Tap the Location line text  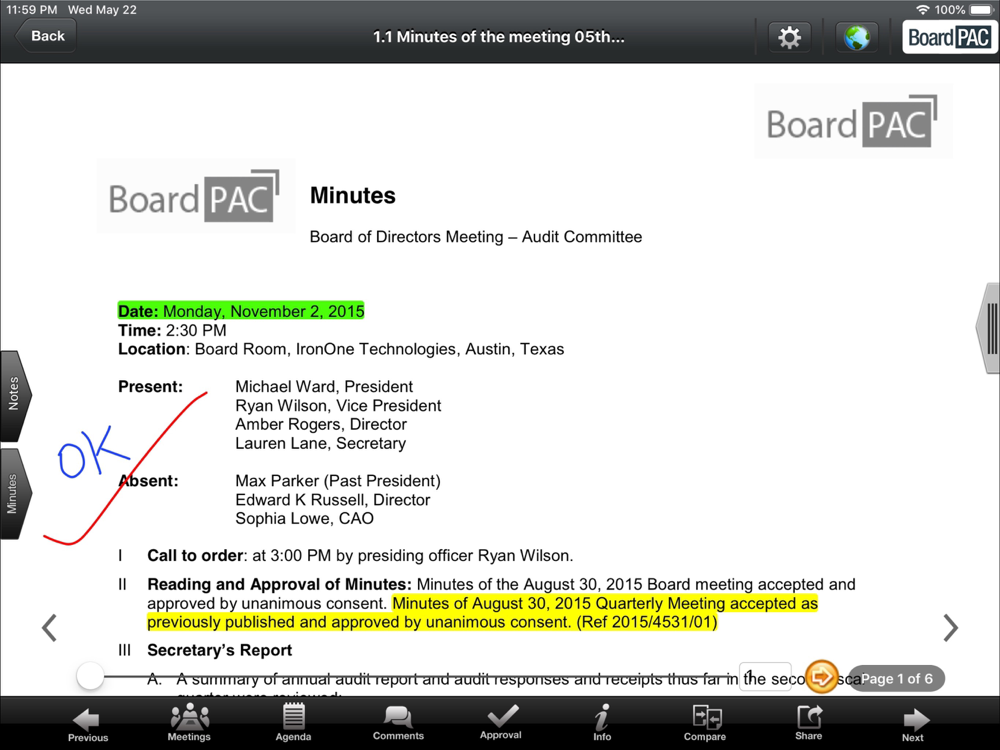tap(341, 349)
